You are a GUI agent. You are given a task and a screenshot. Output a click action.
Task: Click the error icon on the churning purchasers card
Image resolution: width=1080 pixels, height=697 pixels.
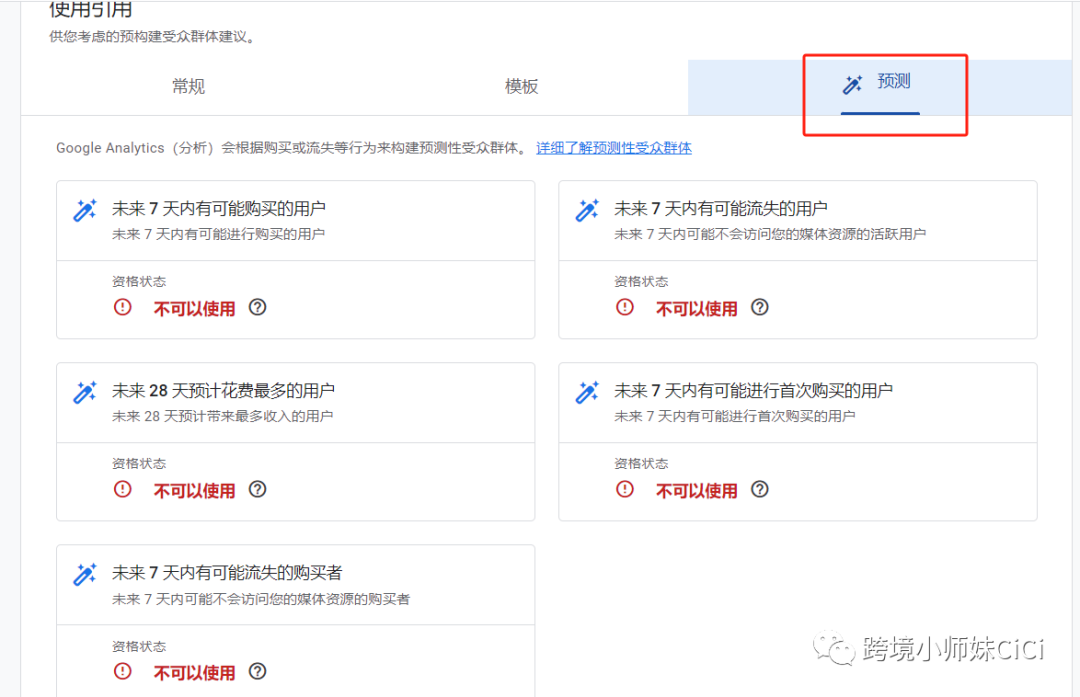tap(121, 672)
